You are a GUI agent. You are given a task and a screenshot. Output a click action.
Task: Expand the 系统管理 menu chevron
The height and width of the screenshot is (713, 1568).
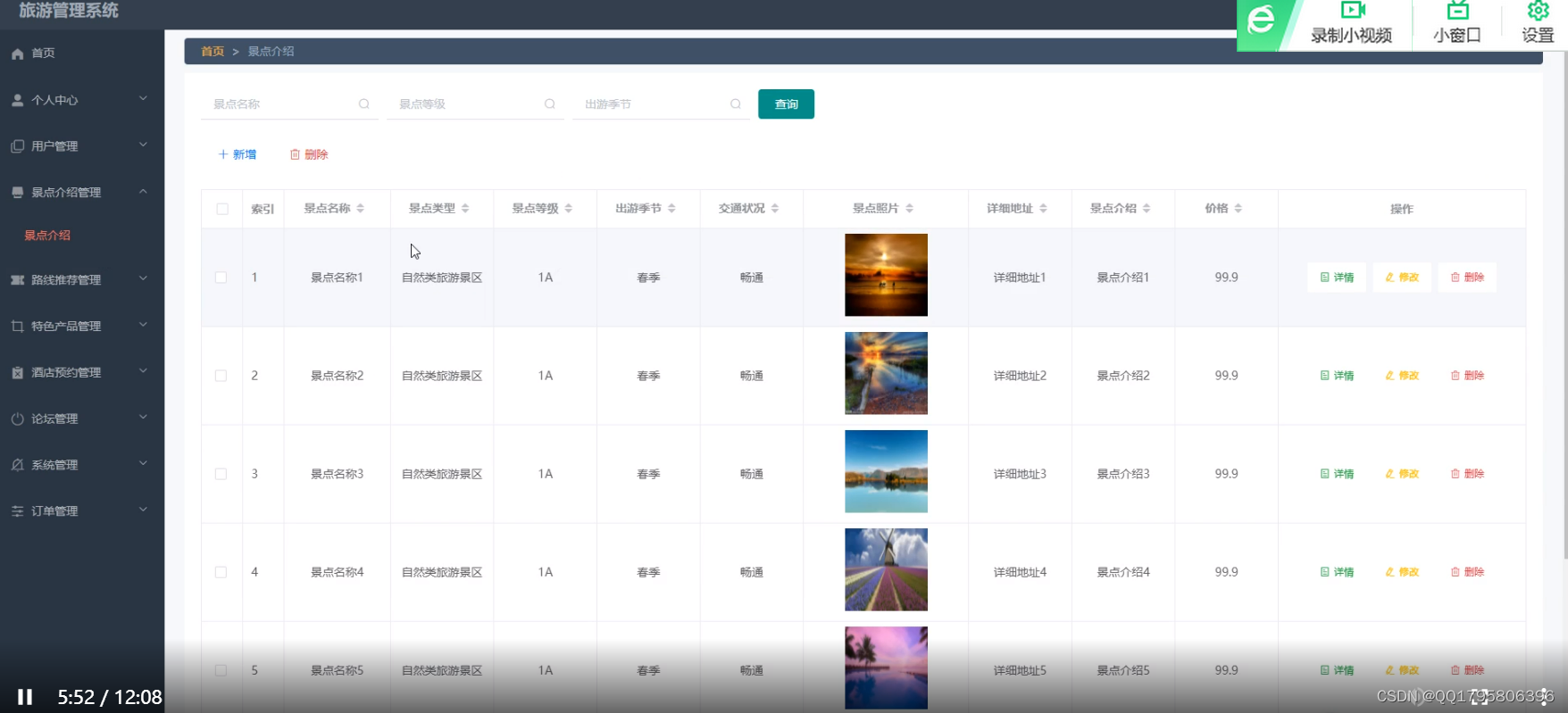point(143,465)
